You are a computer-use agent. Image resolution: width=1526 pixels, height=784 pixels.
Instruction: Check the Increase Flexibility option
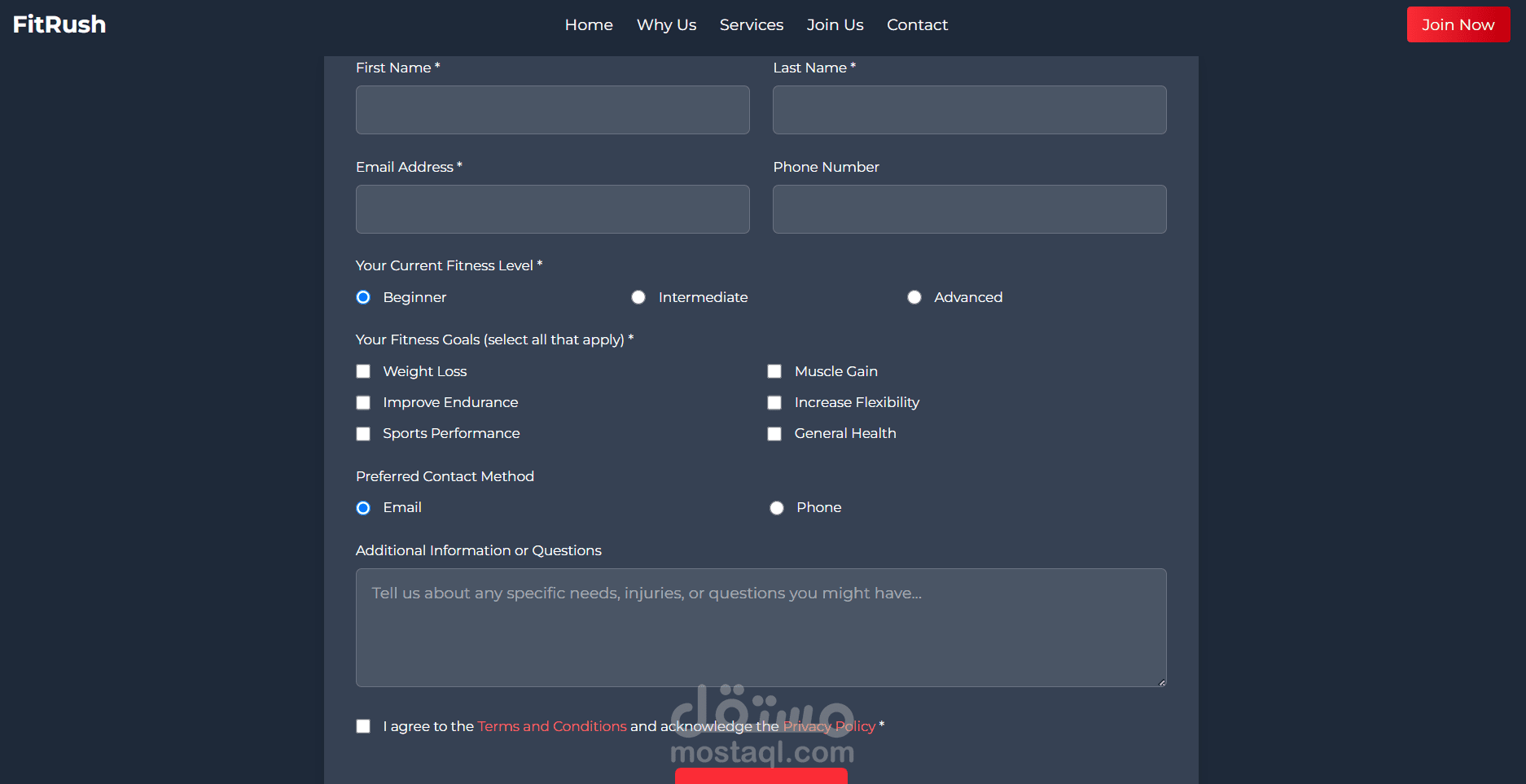coord(774,402)
